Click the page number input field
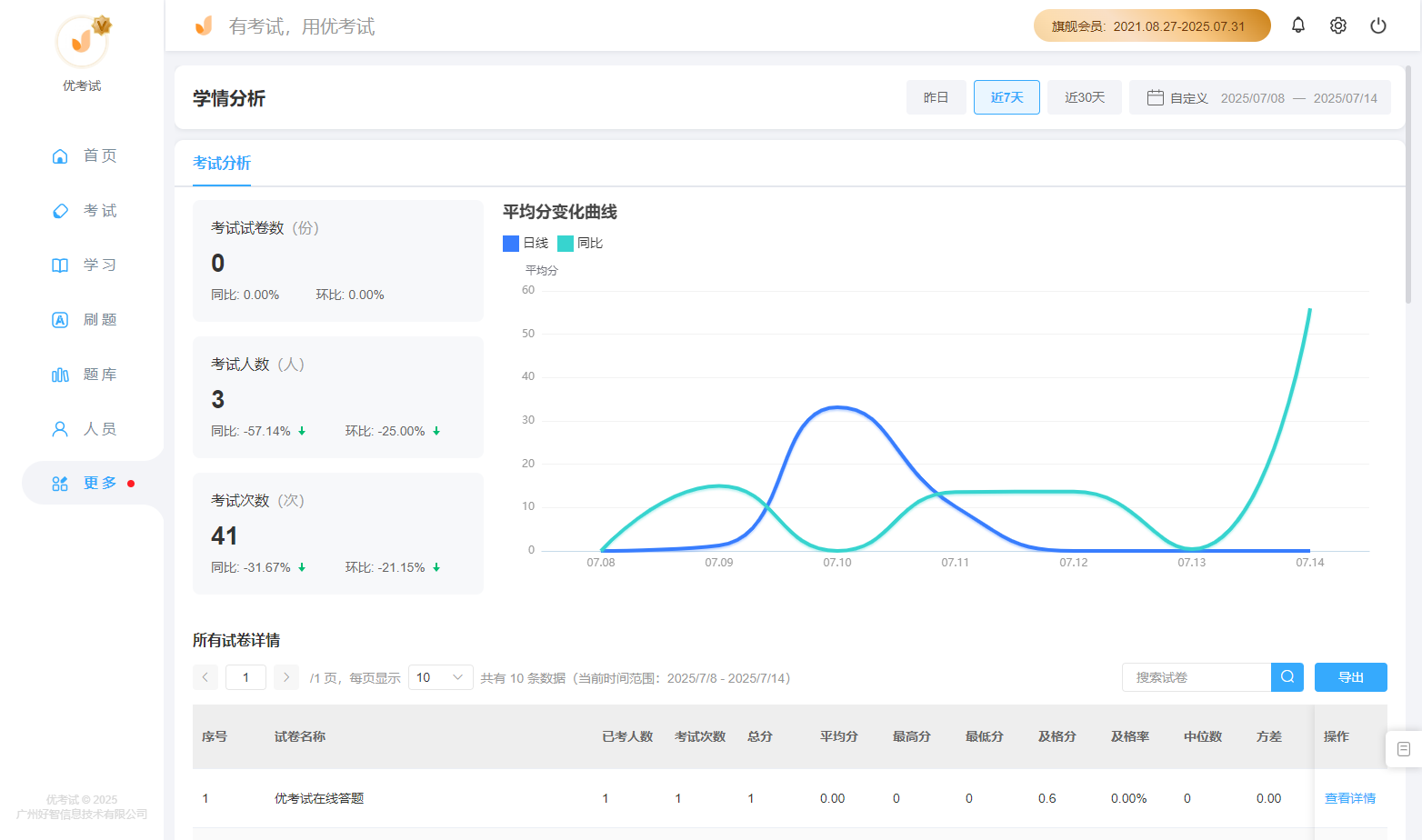 [245, 677]
